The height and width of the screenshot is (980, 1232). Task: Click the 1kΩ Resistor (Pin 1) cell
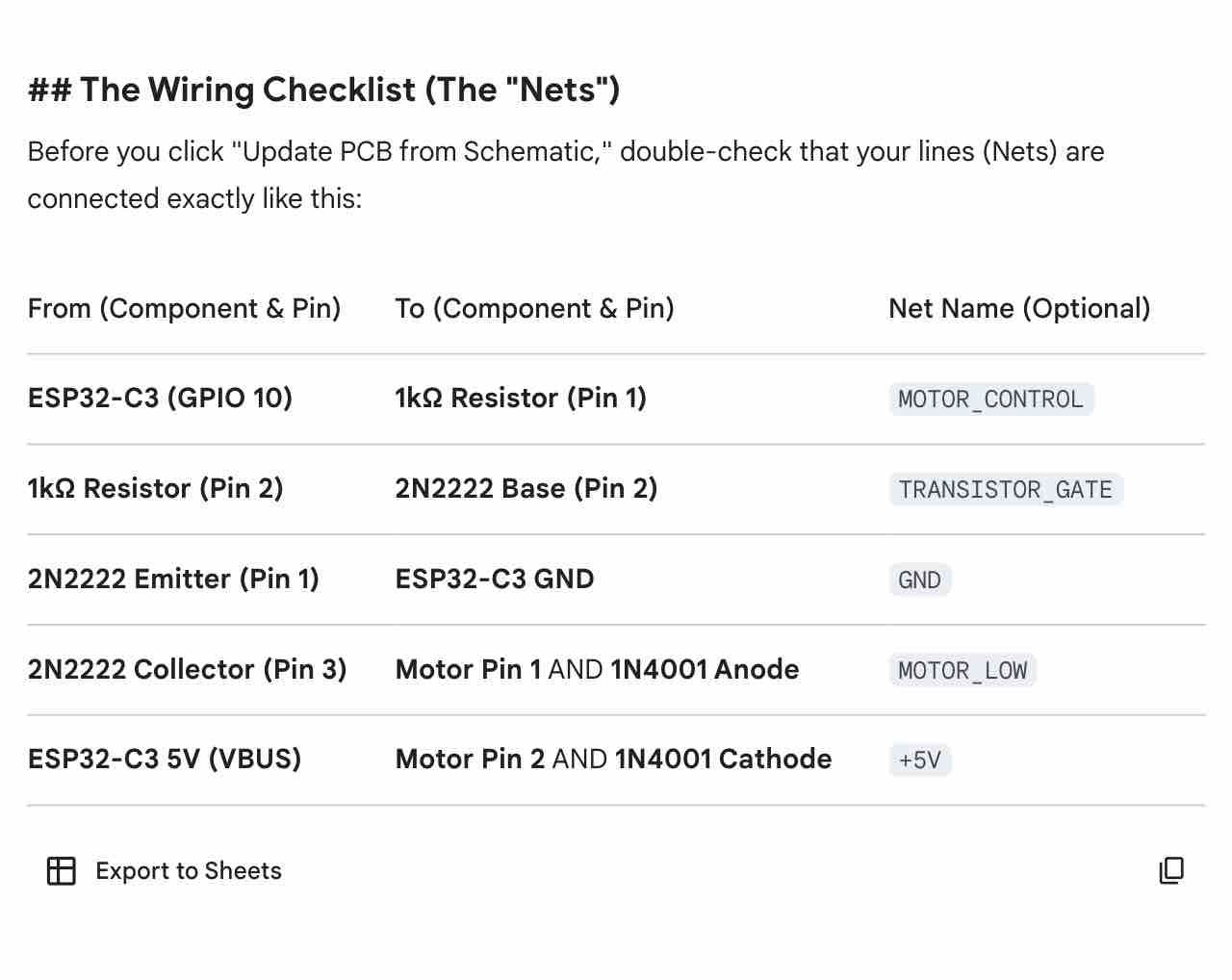point(521,398)
